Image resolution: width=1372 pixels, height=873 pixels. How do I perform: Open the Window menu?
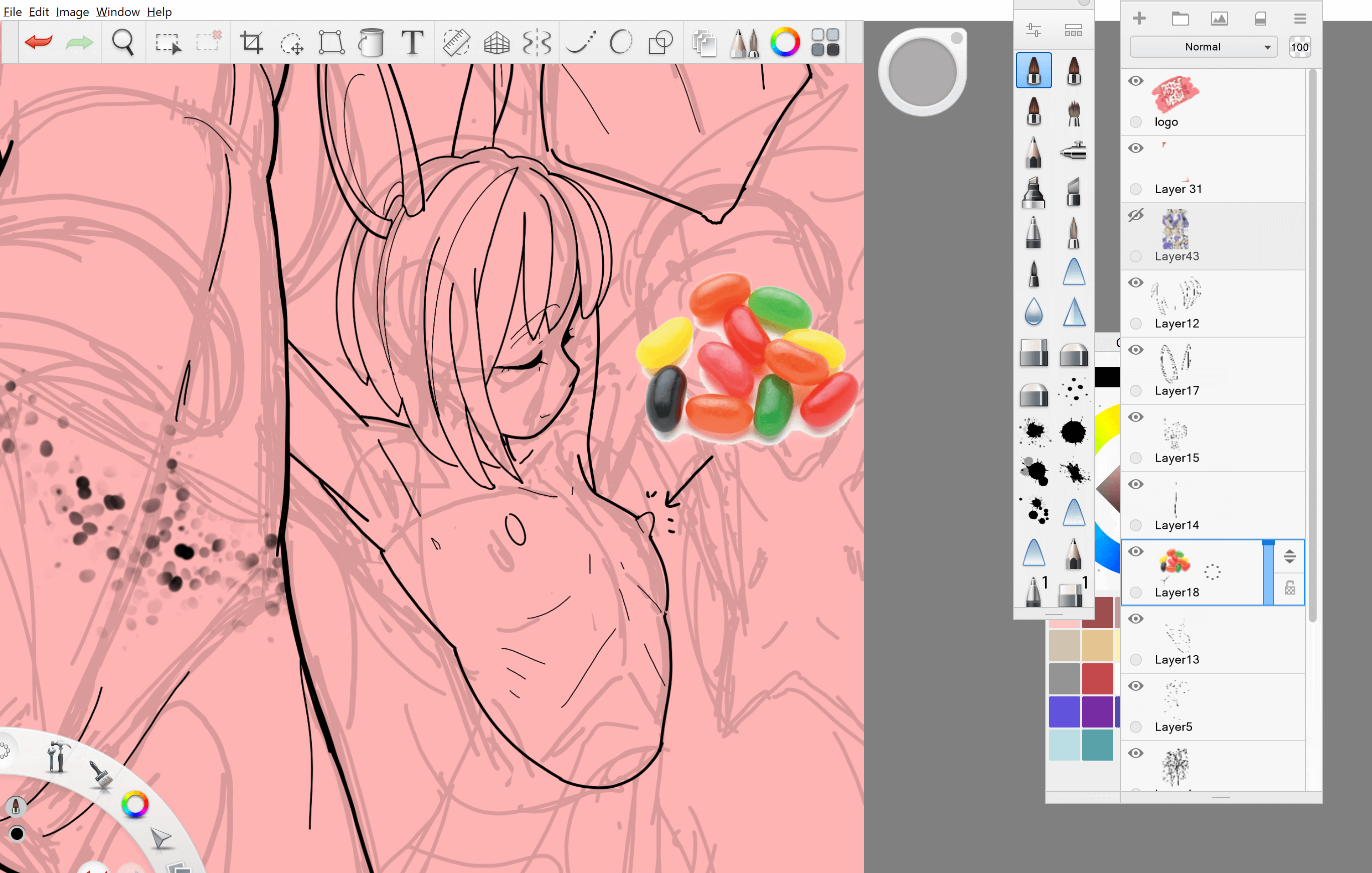coord(117,12)
